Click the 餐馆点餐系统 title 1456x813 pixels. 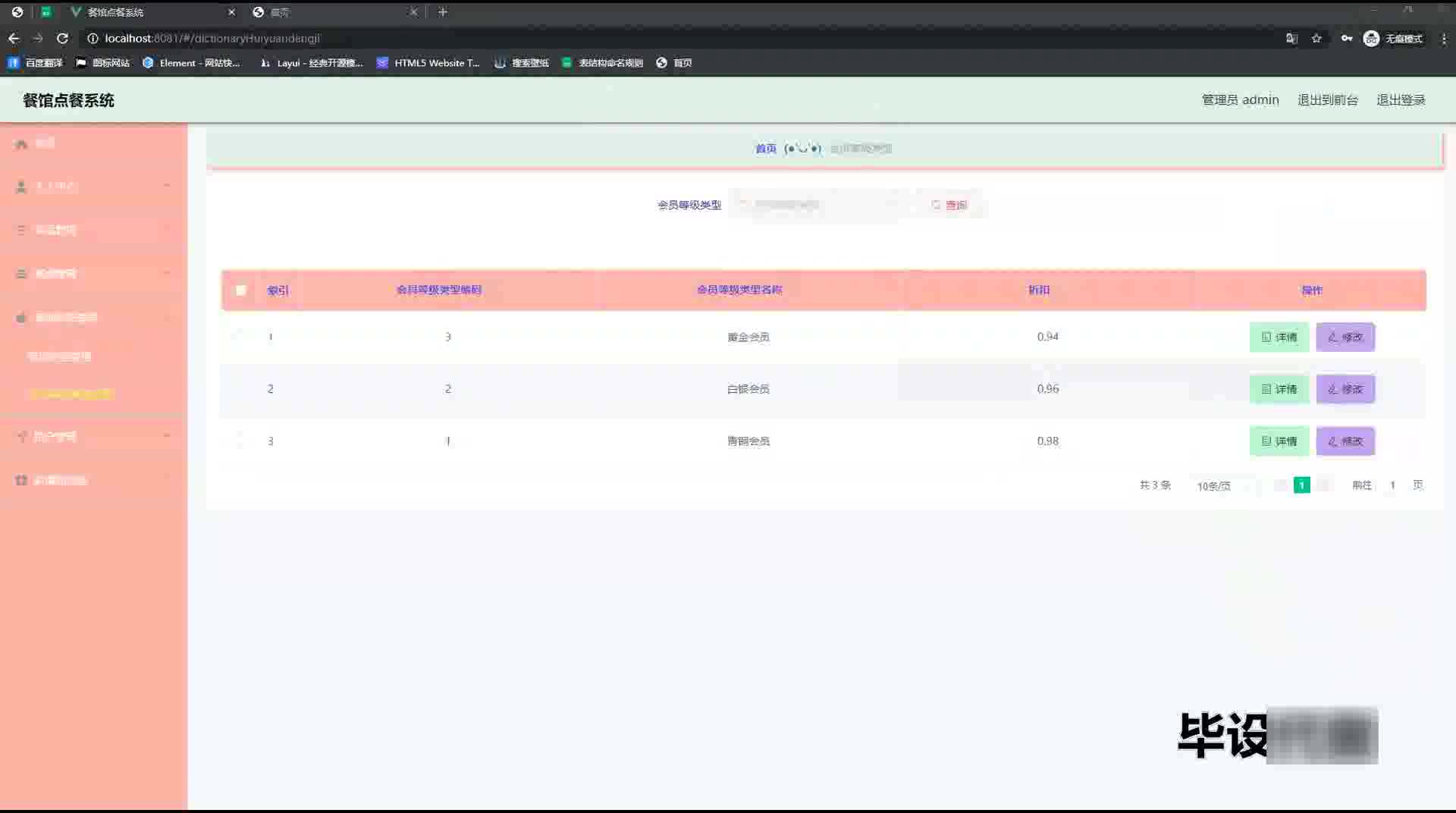pos(68,100)
